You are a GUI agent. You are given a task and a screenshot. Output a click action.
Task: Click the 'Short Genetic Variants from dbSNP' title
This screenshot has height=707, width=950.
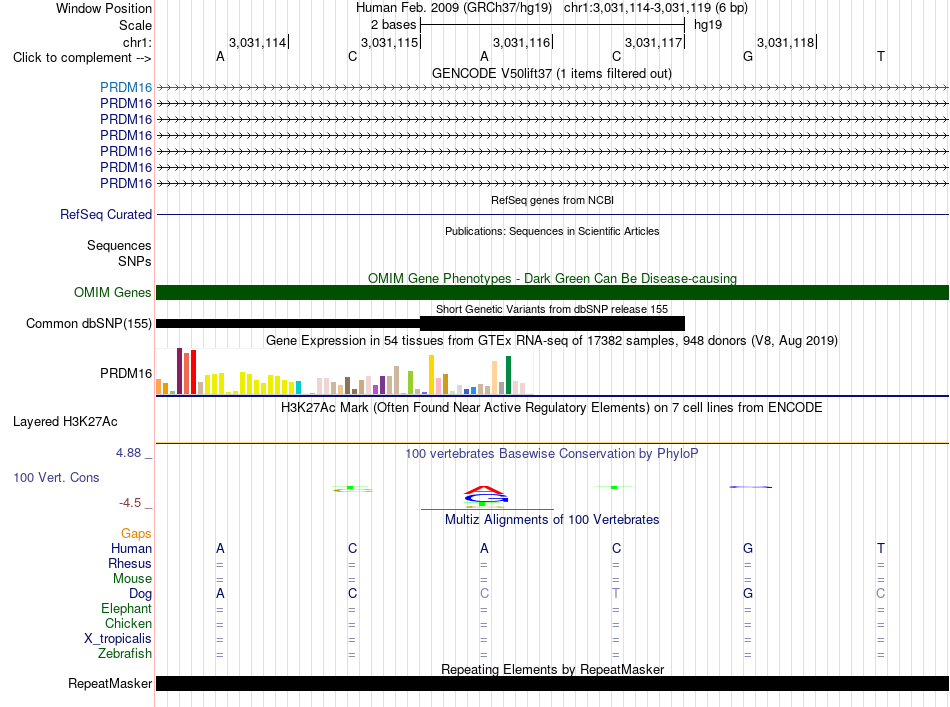click(x=552, y=309)
